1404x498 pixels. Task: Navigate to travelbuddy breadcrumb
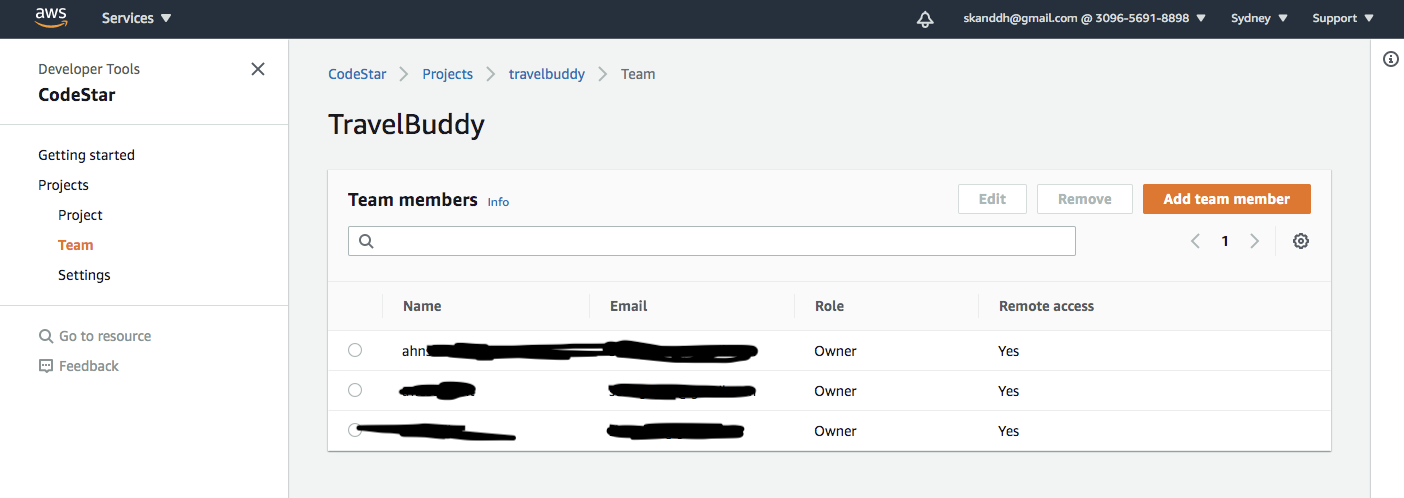tap(547, 74)
